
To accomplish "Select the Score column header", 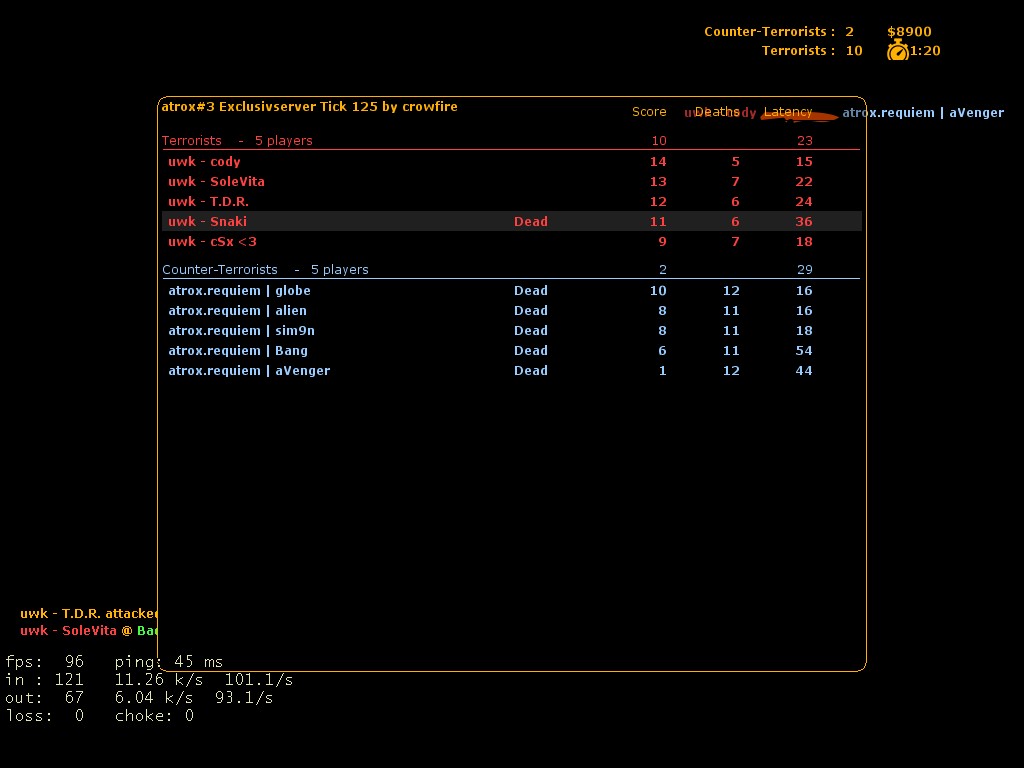I will [649, 112].
